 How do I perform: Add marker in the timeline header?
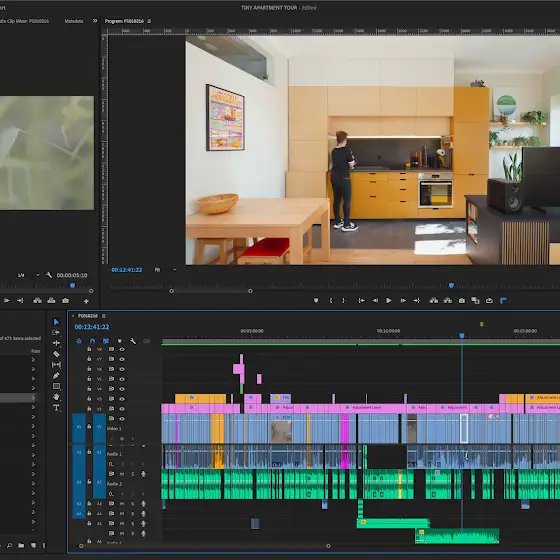[120, 341]
